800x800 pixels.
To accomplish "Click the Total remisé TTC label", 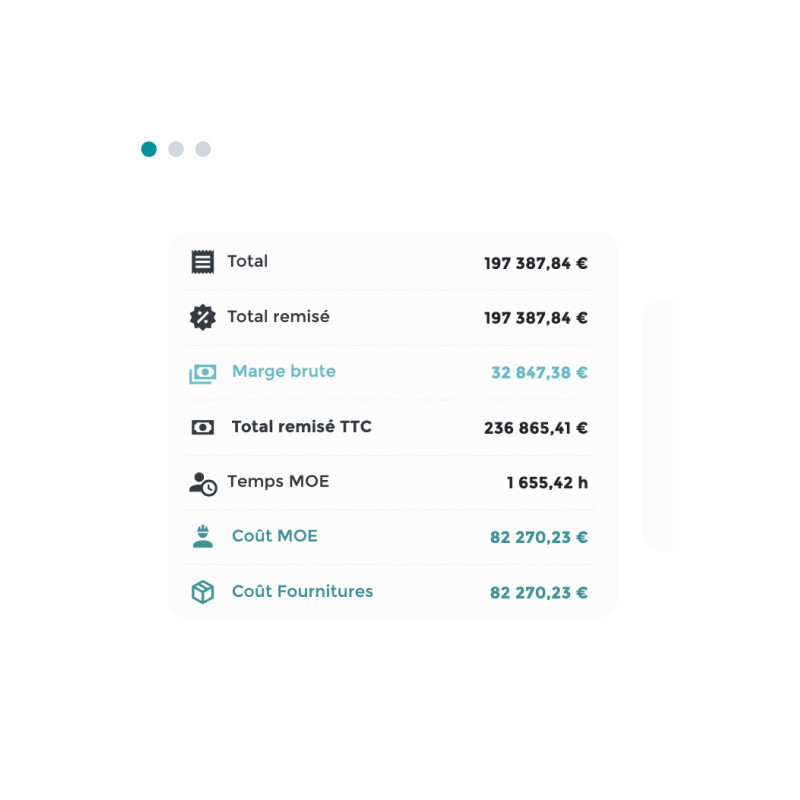I will tap(302, 427).
